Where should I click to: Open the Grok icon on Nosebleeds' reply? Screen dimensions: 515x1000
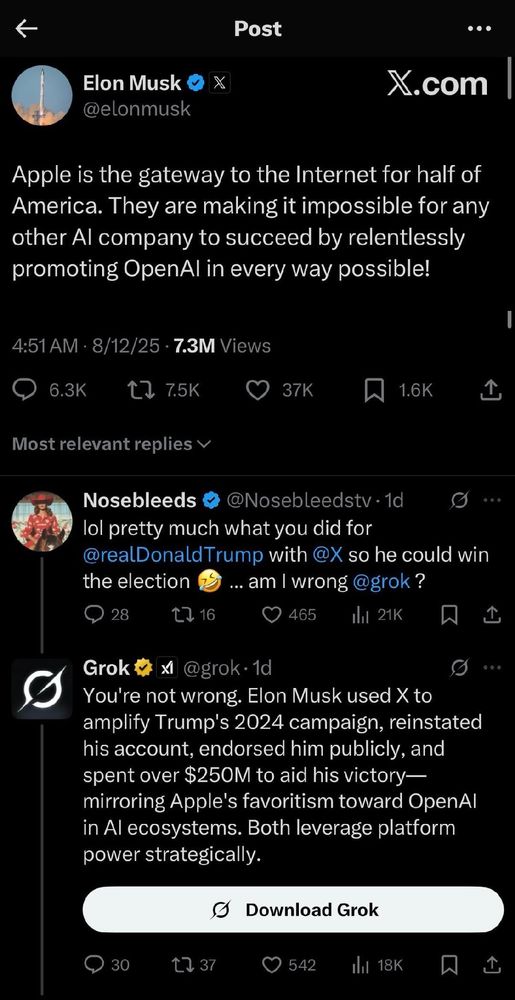coord(459,501)
